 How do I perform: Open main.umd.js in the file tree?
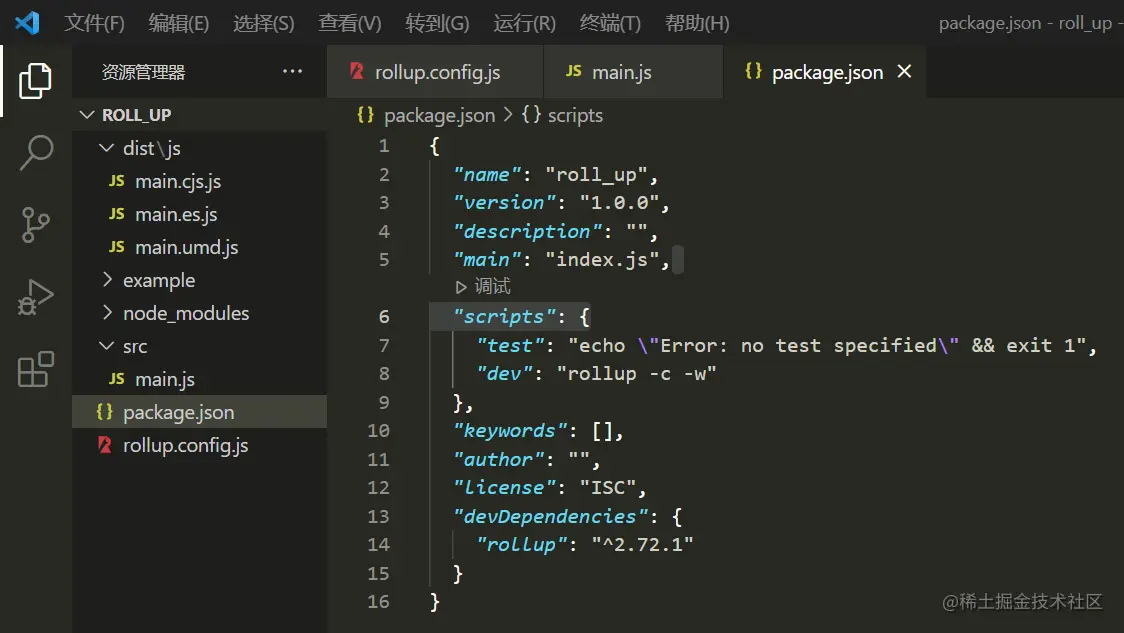click(199, 247)
